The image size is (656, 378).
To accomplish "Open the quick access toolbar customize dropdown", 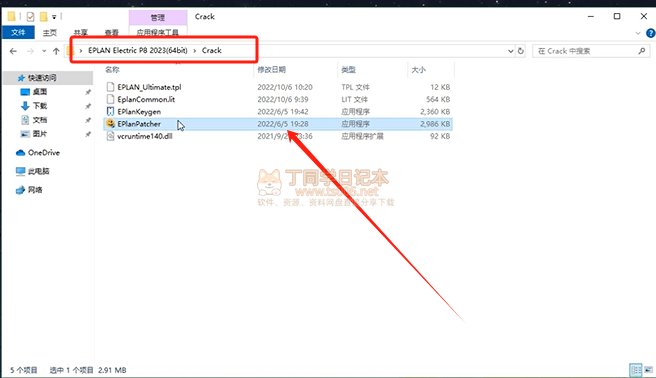I will tap(54, 17).
